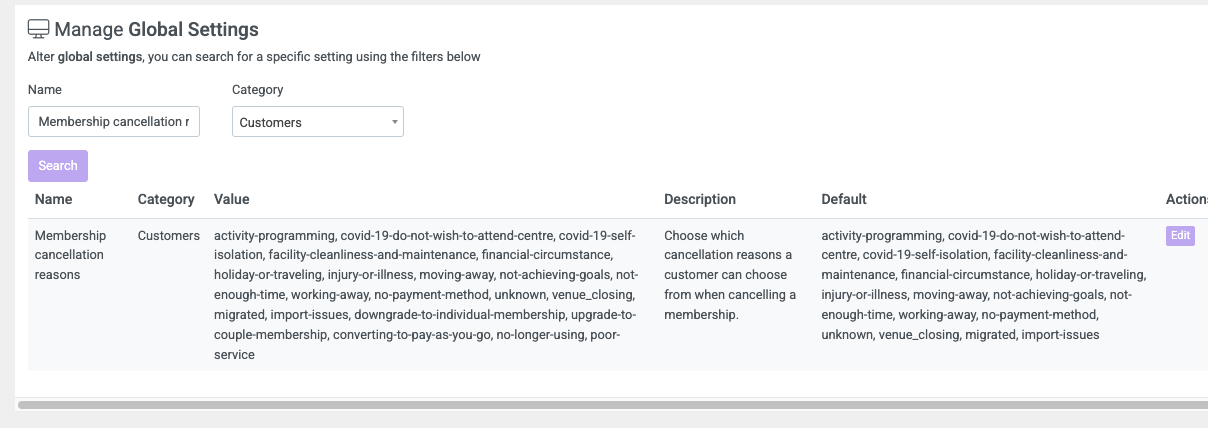
Task: Select the Membership cancellation reasons name cell
Action: tap(70, 255)
